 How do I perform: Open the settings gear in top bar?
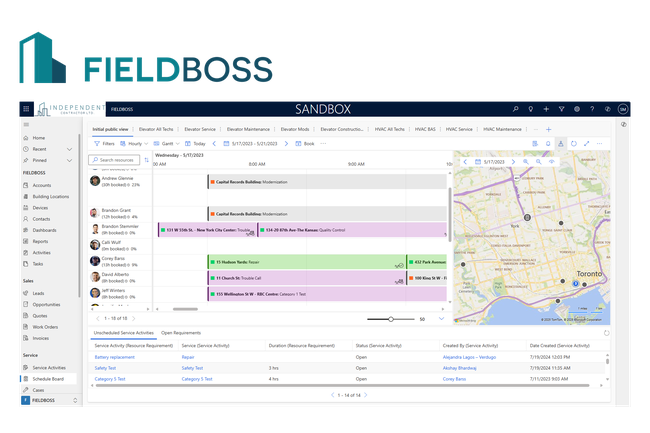click(x=577, y=109)
